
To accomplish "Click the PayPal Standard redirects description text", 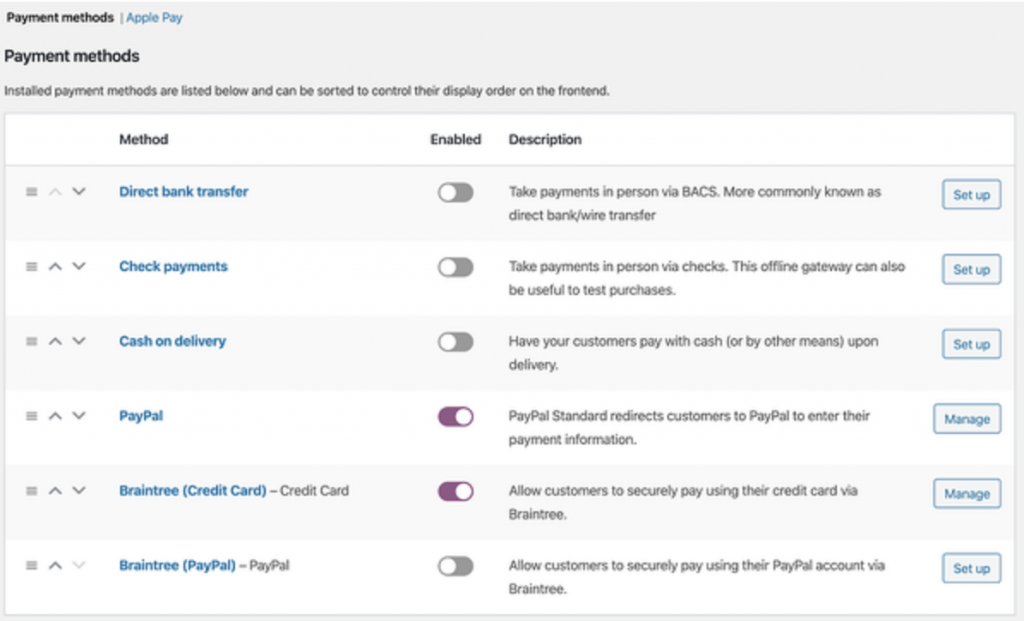I will pos(689,428).
